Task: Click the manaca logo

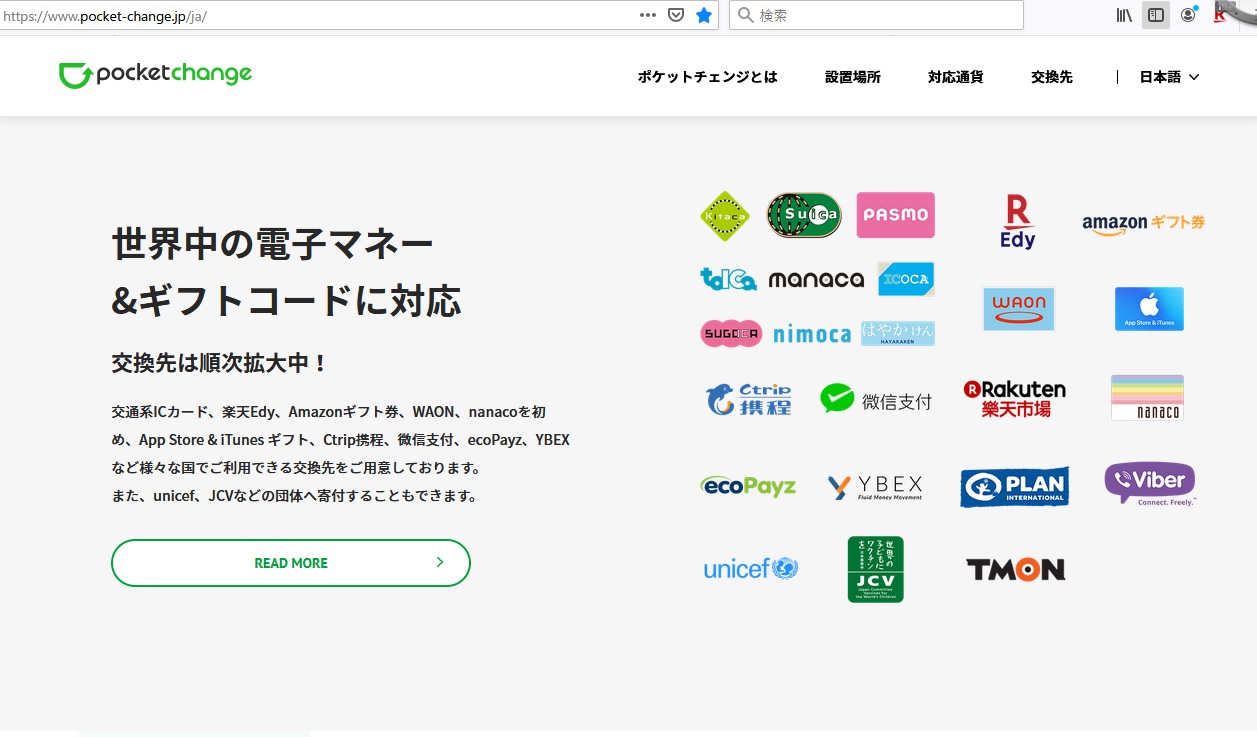Action: [816, 280]
